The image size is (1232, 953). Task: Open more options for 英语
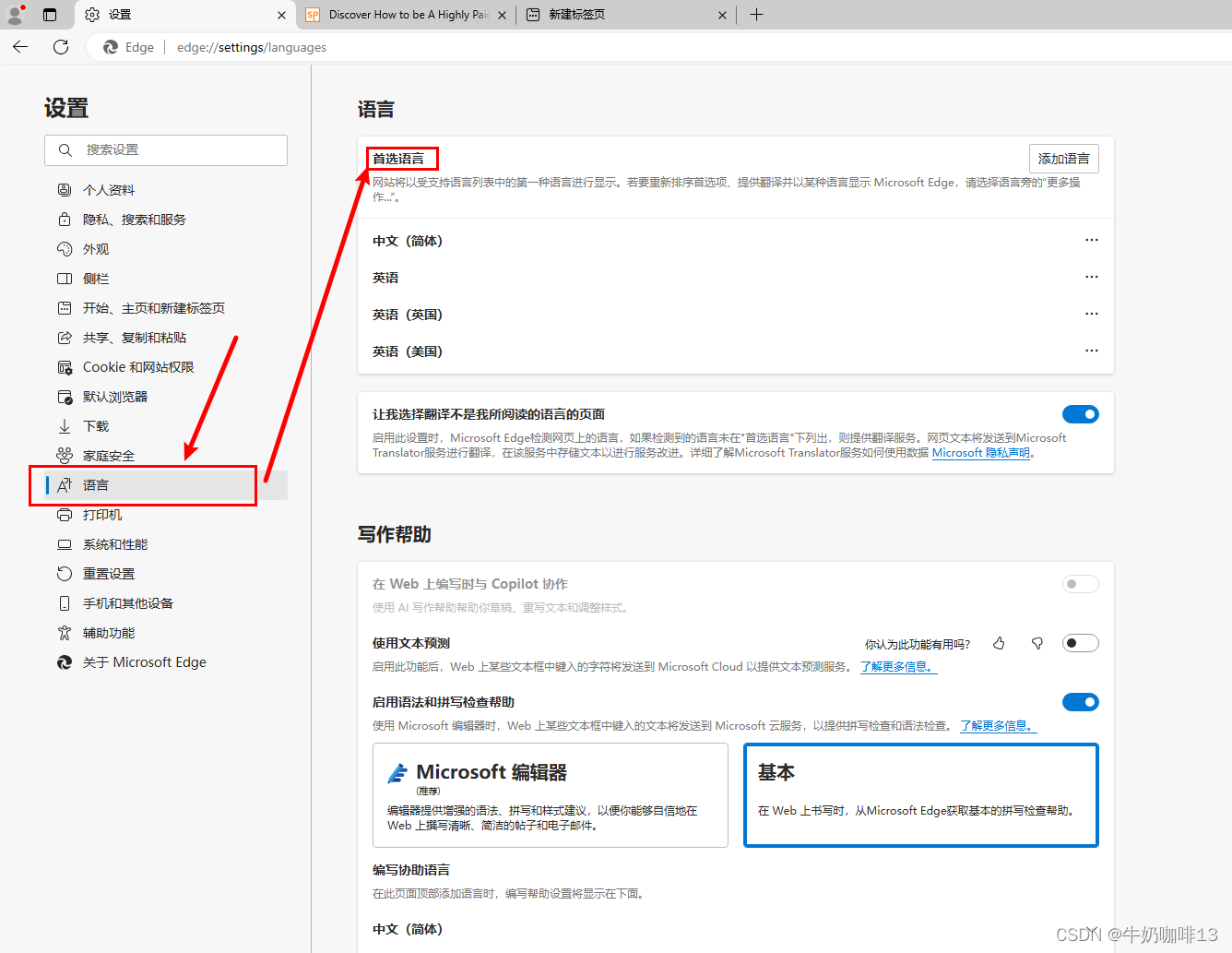1092,277
